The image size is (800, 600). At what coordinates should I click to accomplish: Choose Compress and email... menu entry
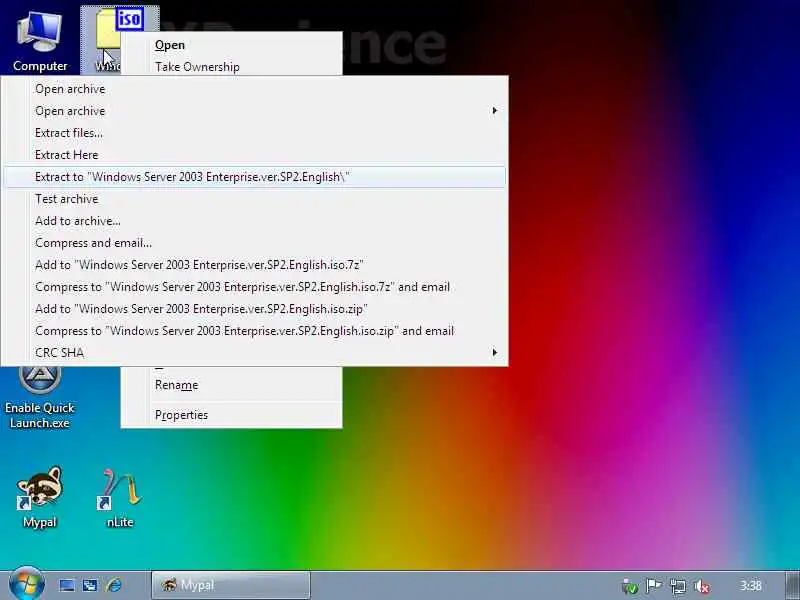coord(254,243)
